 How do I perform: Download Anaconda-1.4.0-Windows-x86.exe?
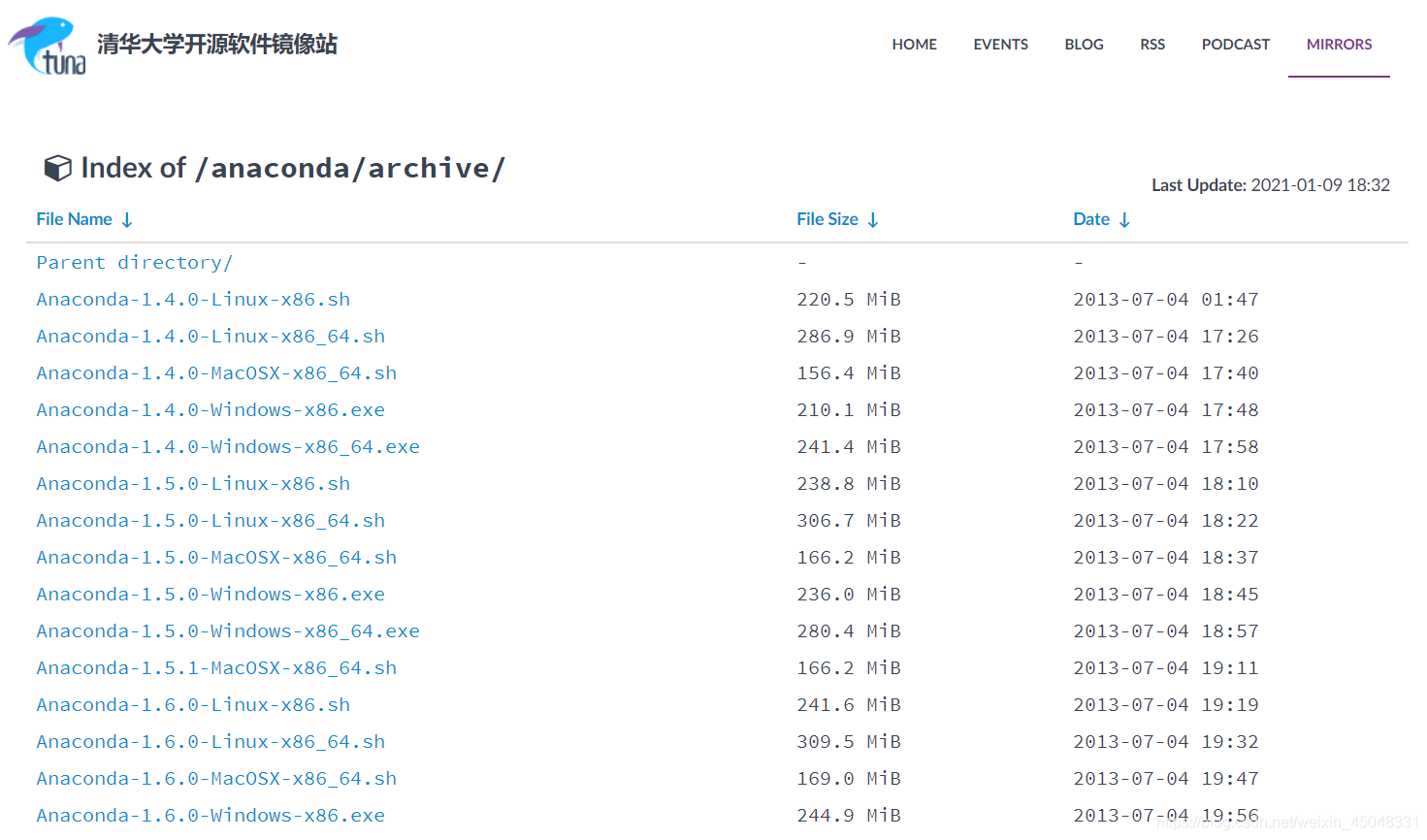[211, 410]
